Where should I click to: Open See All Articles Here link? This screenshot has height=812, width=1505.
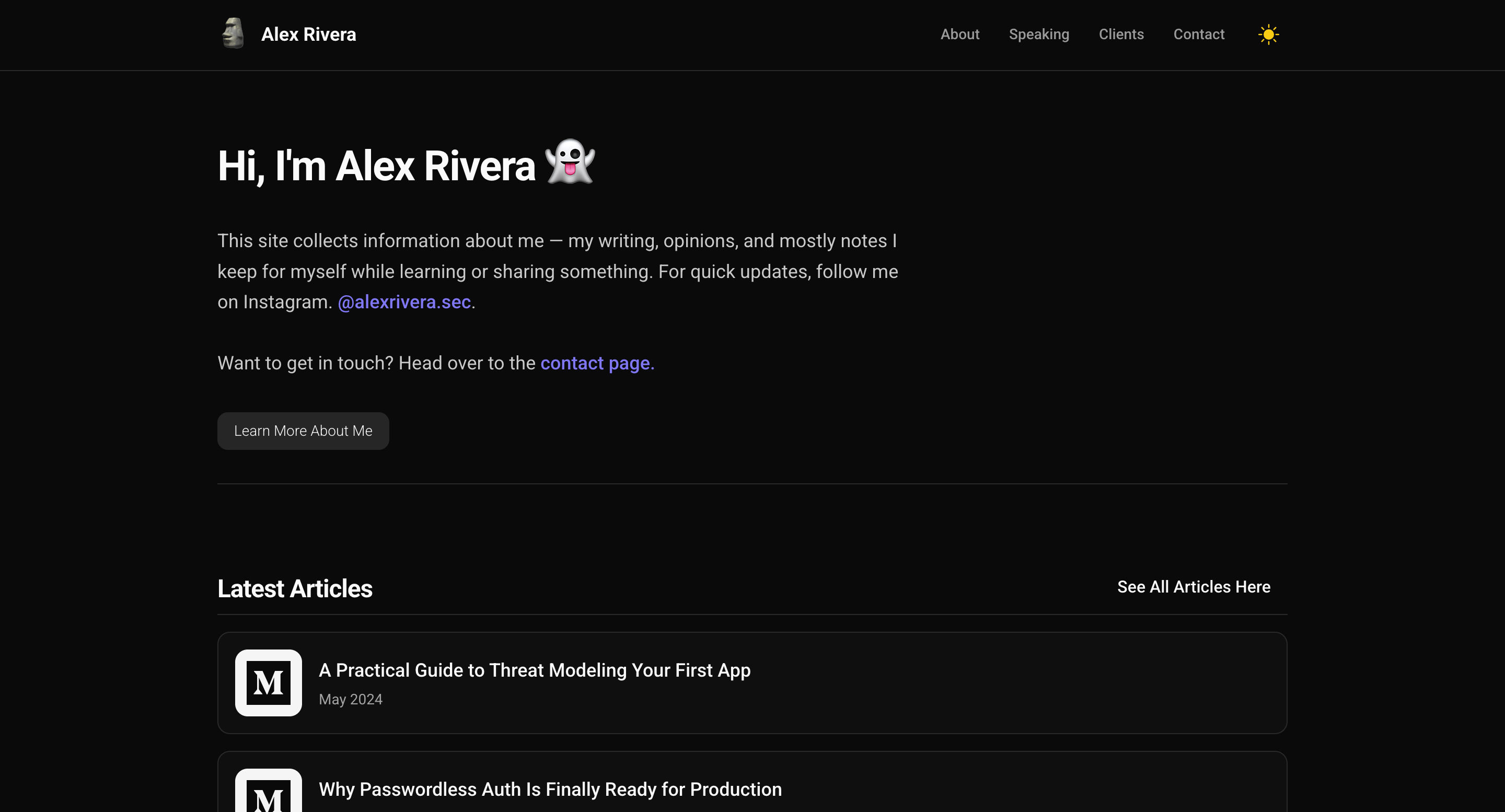(1194, 586)
